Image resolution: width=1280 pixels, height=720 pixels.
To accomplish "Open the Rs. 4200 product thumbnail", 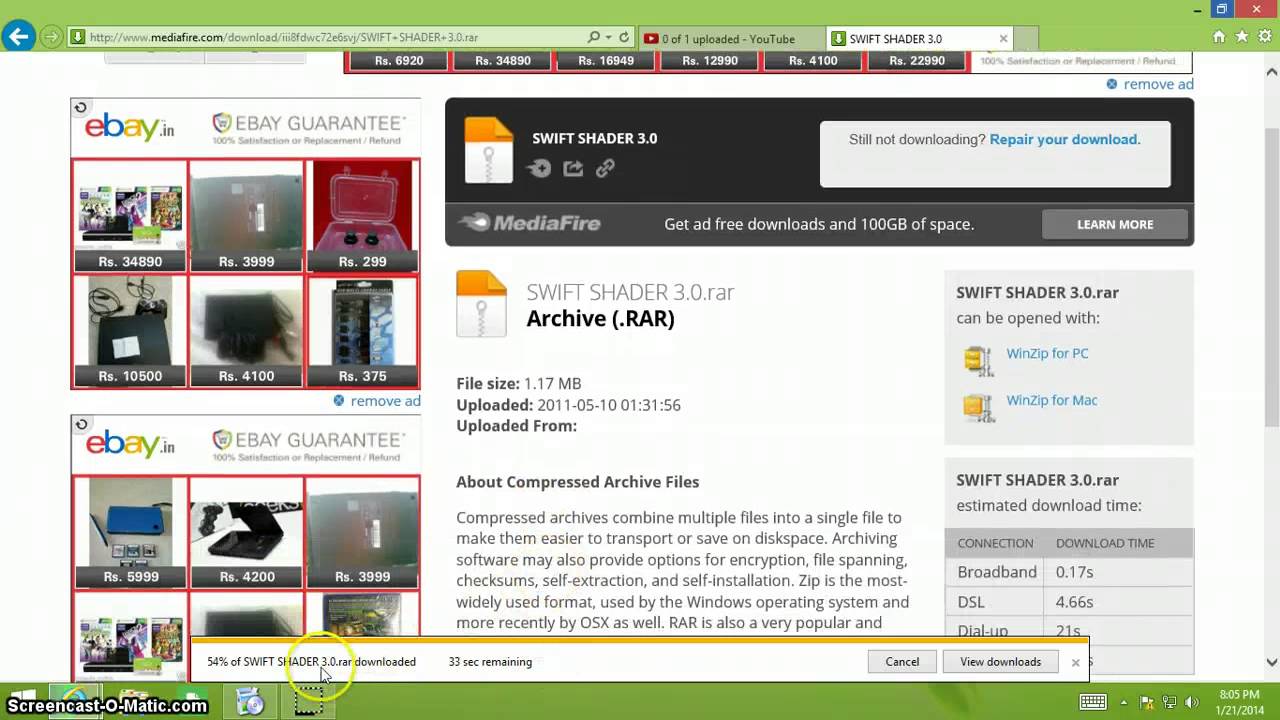I will pos(246,532).
